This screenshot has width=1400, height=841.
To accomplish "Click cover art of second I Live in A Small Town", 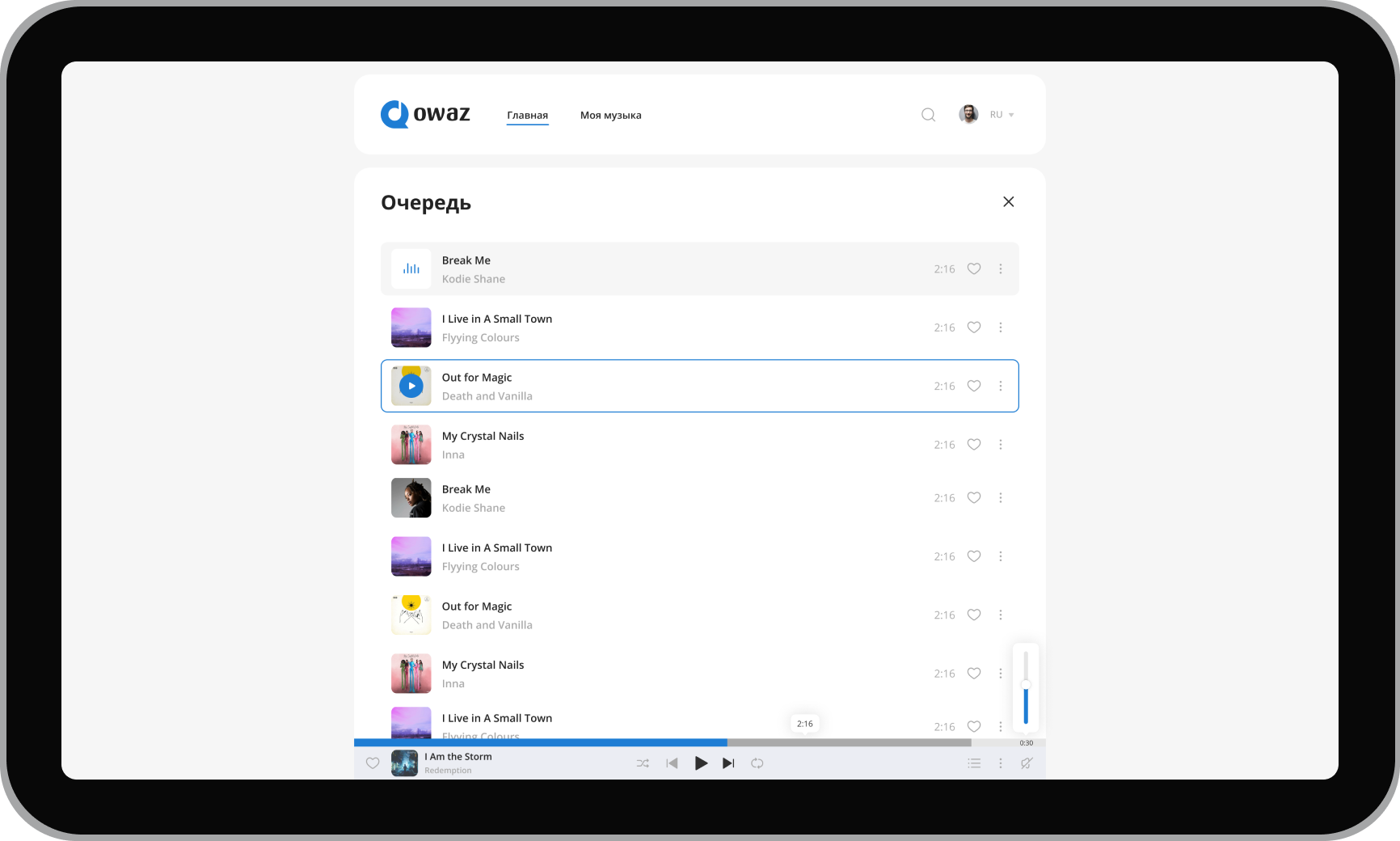I will [411, 556].
